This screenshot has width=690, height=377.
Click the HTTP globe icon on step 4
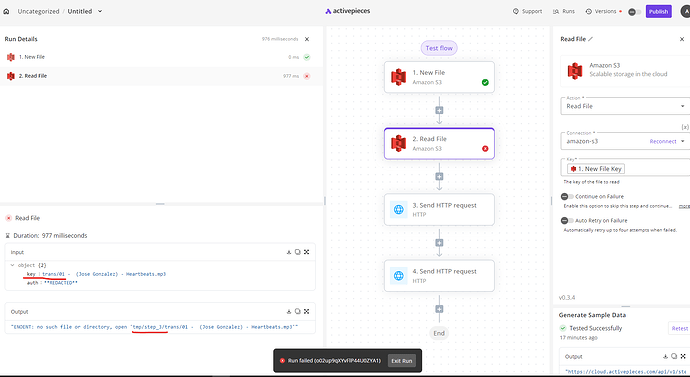pyautogui.click(x=399, y=276)
